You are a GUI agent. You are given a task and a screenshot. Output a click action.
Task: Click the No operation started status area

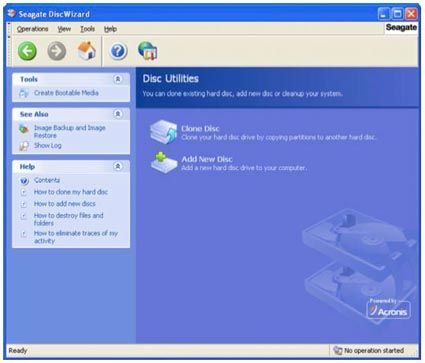(x=373, y=350)
